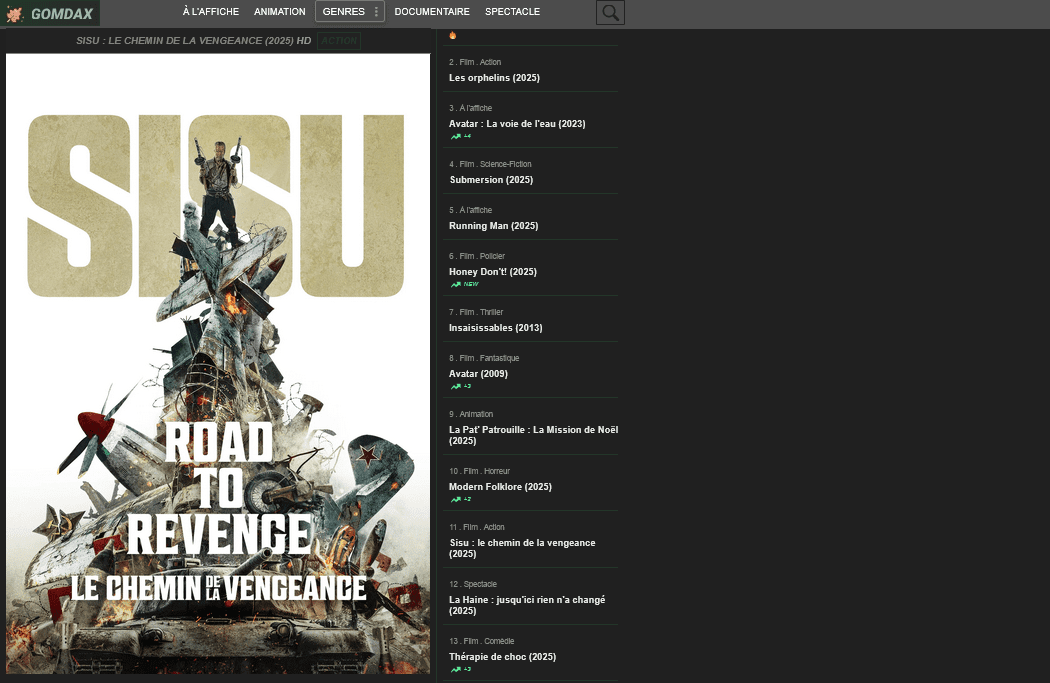This screenshot has width=1050, height=683.
Task: Select the Spectacle menu item
Action: (512, 12)
